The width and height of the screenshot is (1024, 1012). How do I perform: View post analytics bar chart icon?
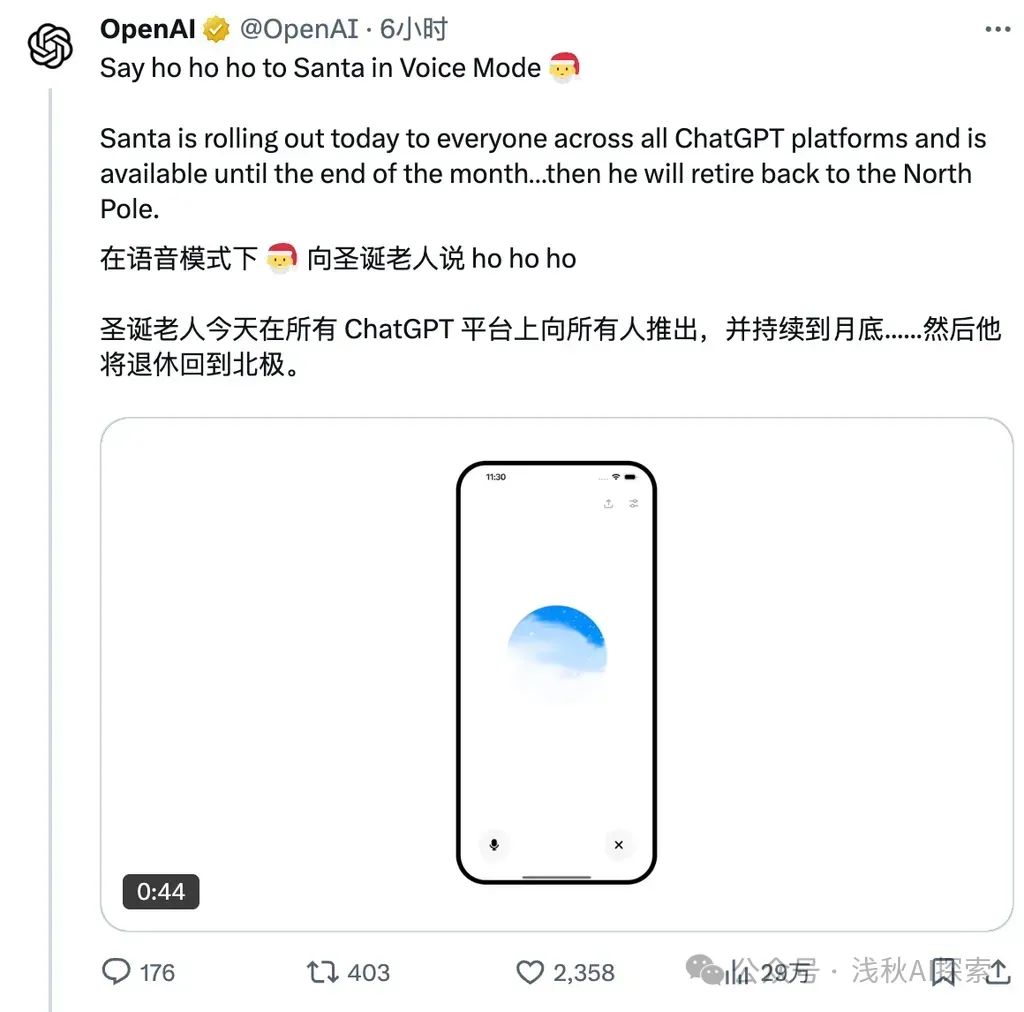738,972
